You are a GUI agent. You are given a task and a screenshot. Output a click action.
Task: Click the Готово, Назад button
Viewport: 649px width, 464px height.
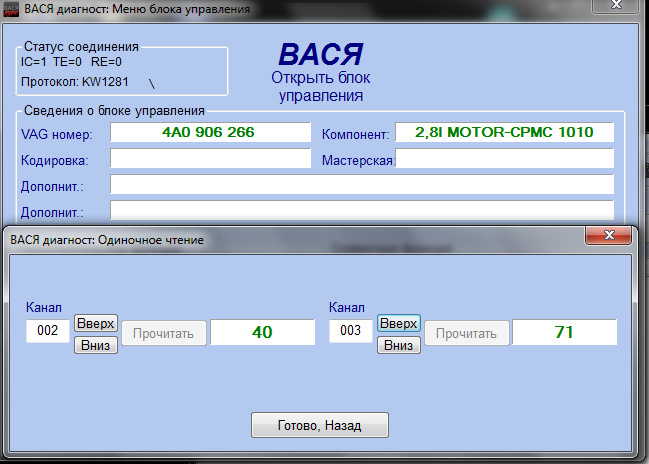[320, 425]
